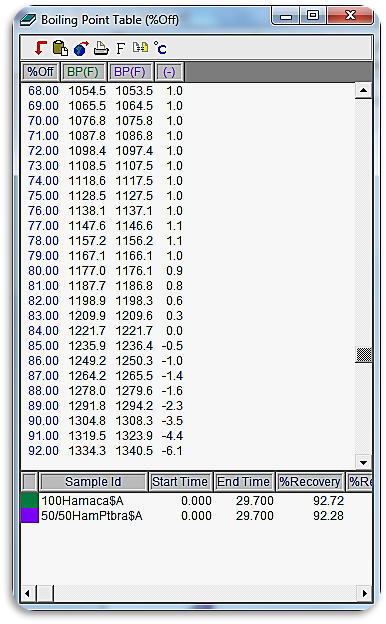
Task: Click the globe export icon
Action: click(x=81, y=49)
